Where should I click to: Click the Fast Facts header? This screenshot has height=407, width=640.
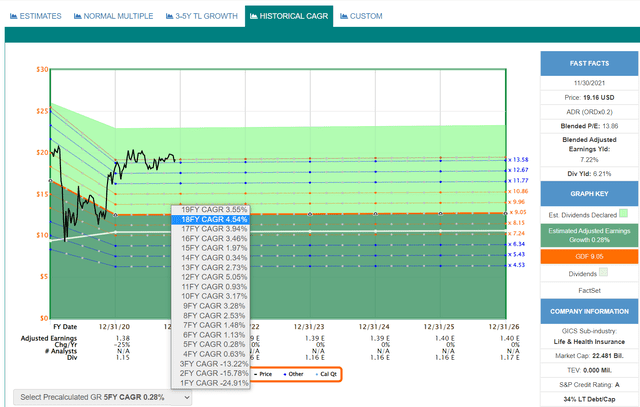pos(589,64)
